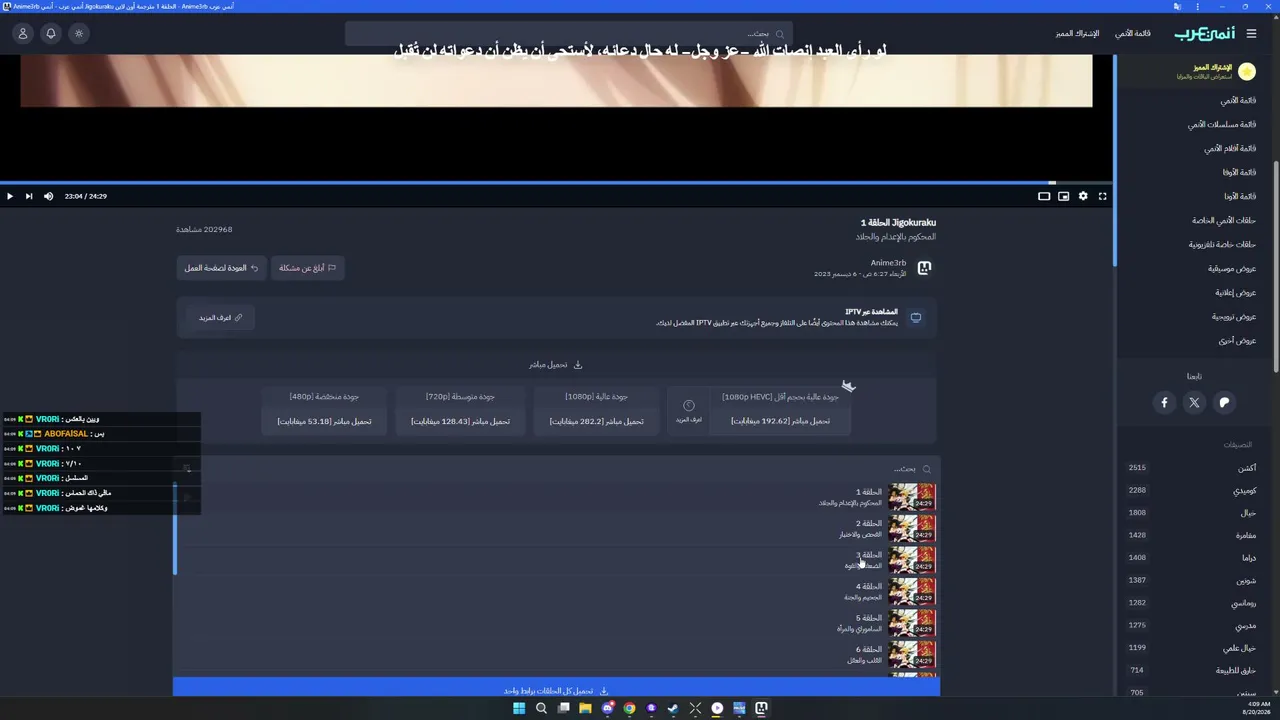Open الإشتراك المميز in the top navigation
The height and width of the screenshot is (720, 1280).
(1077, 33)
